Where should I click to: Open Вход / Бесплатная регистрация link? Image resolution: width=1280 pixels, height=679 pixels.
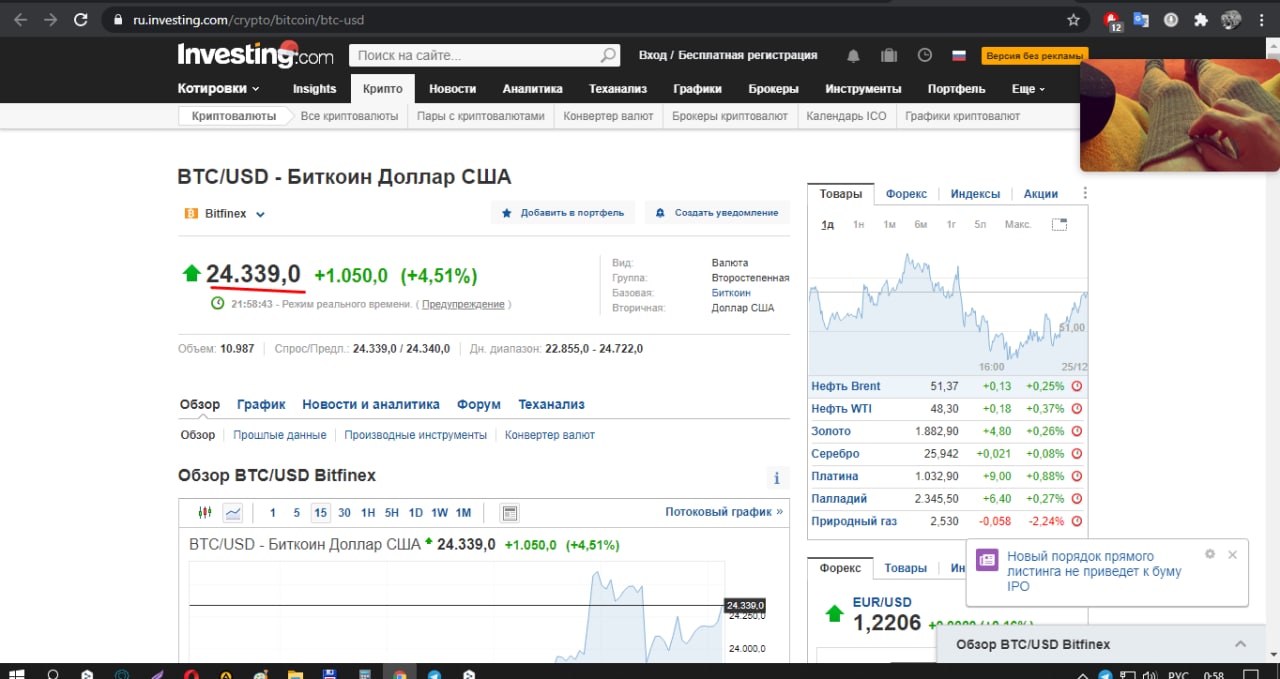tap(728, 55)
